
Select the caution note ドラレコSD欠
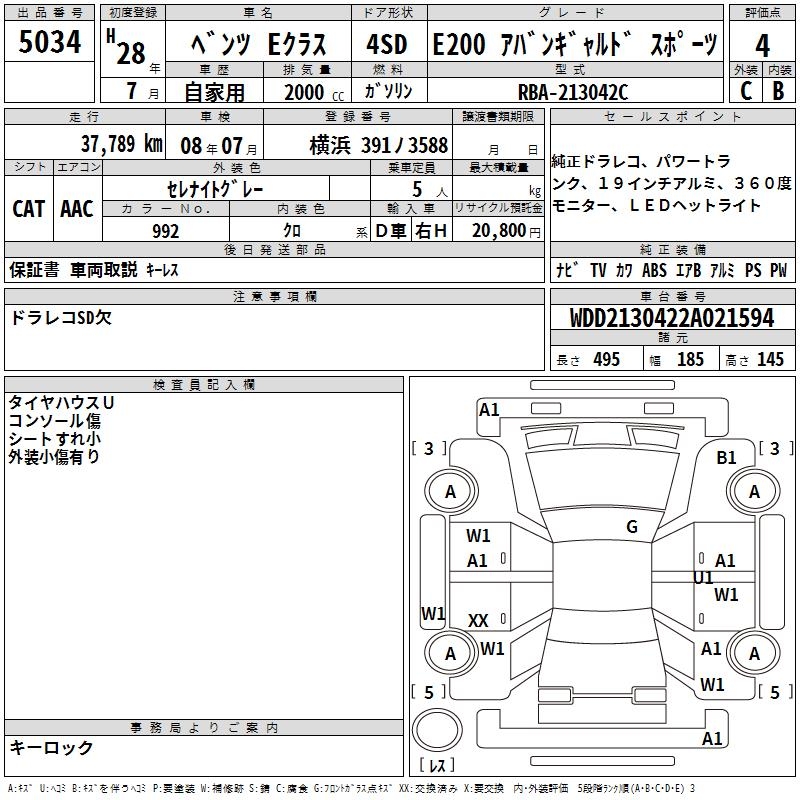click(x=61, y=317)
